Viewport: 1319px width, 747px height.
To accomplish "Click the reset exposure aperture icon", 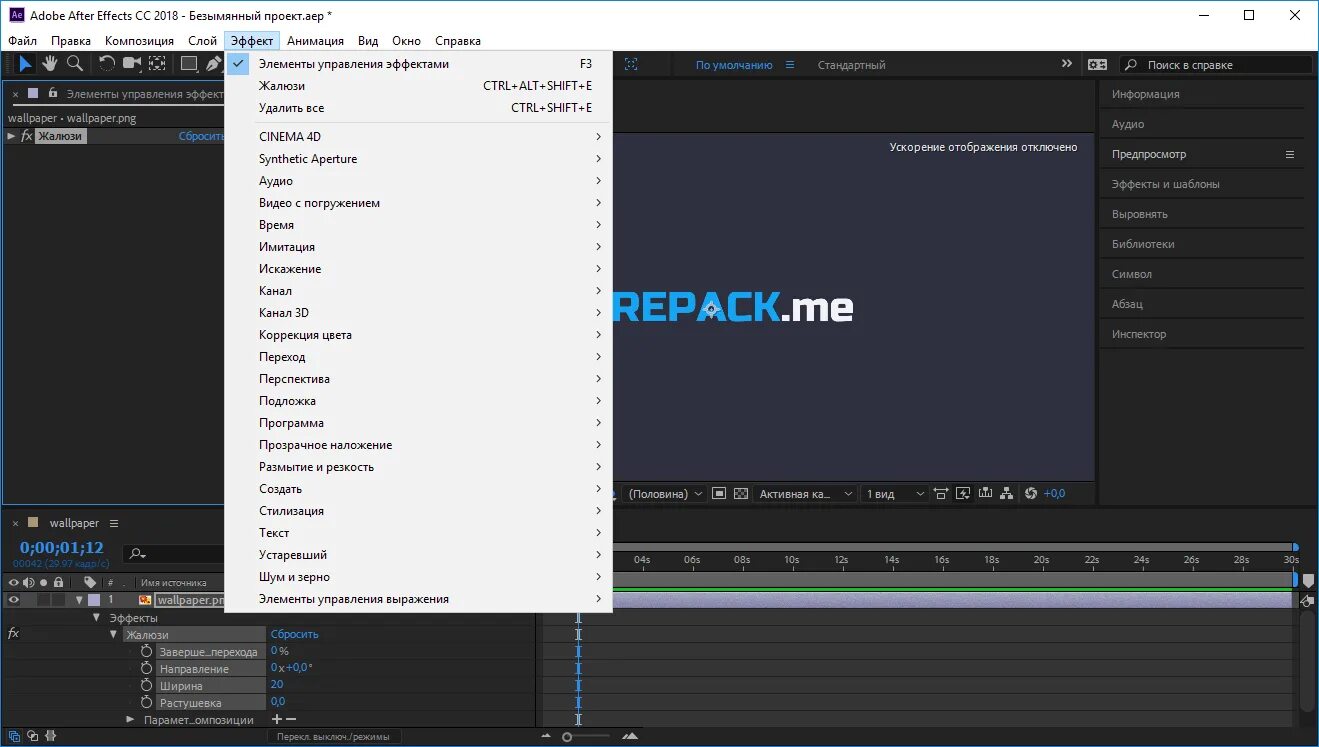I will click(1032, 493).
